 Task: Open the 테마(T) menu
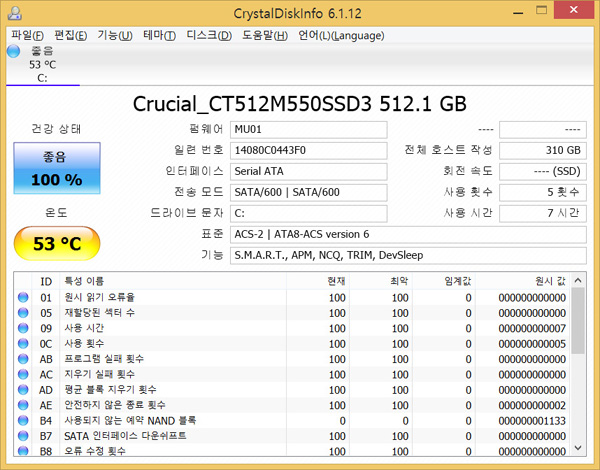coord(159,36)
